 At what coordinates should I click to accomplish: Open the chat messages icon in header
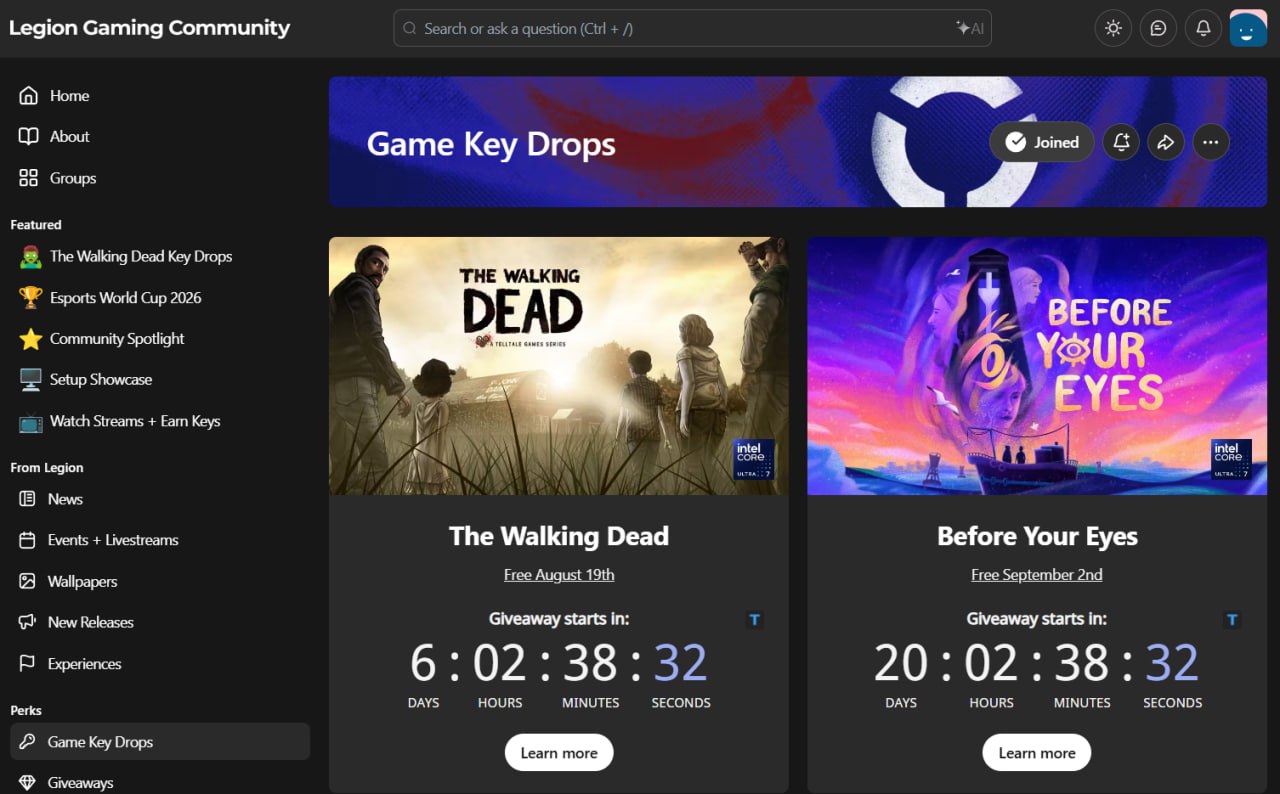[1158, 28]
